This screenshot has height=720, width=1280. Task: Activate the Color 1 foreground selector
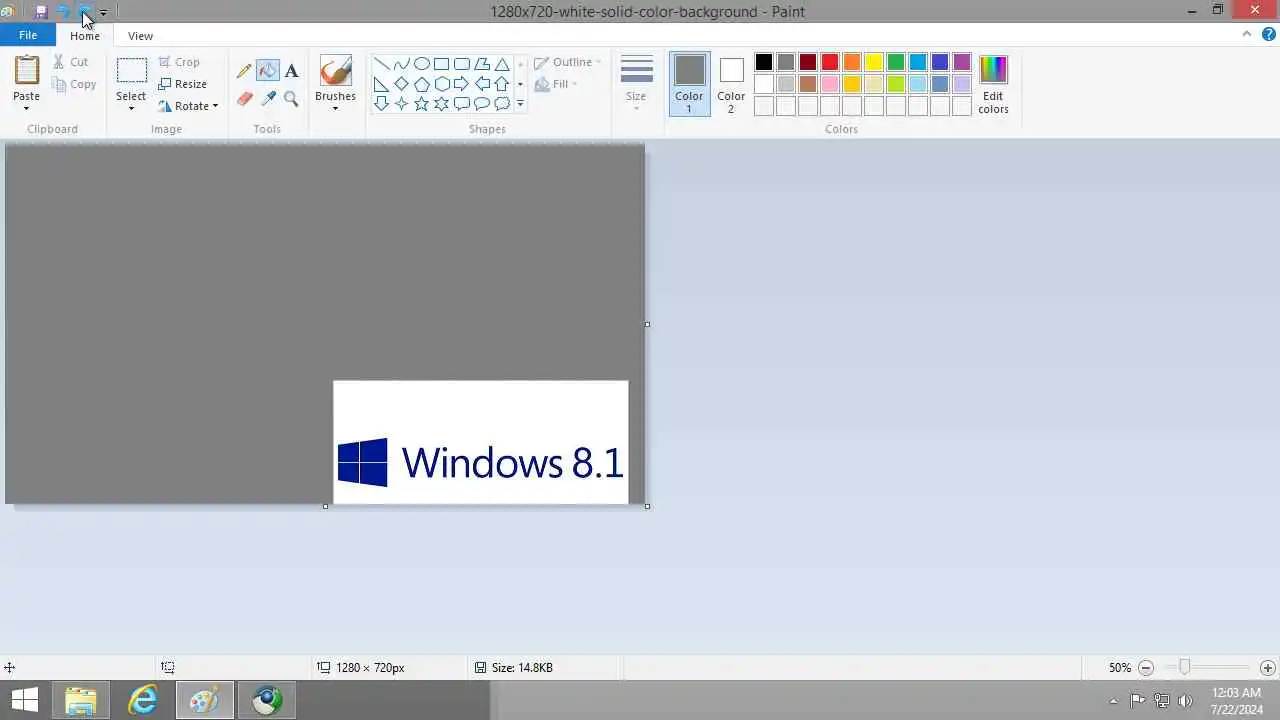point(689,84)
